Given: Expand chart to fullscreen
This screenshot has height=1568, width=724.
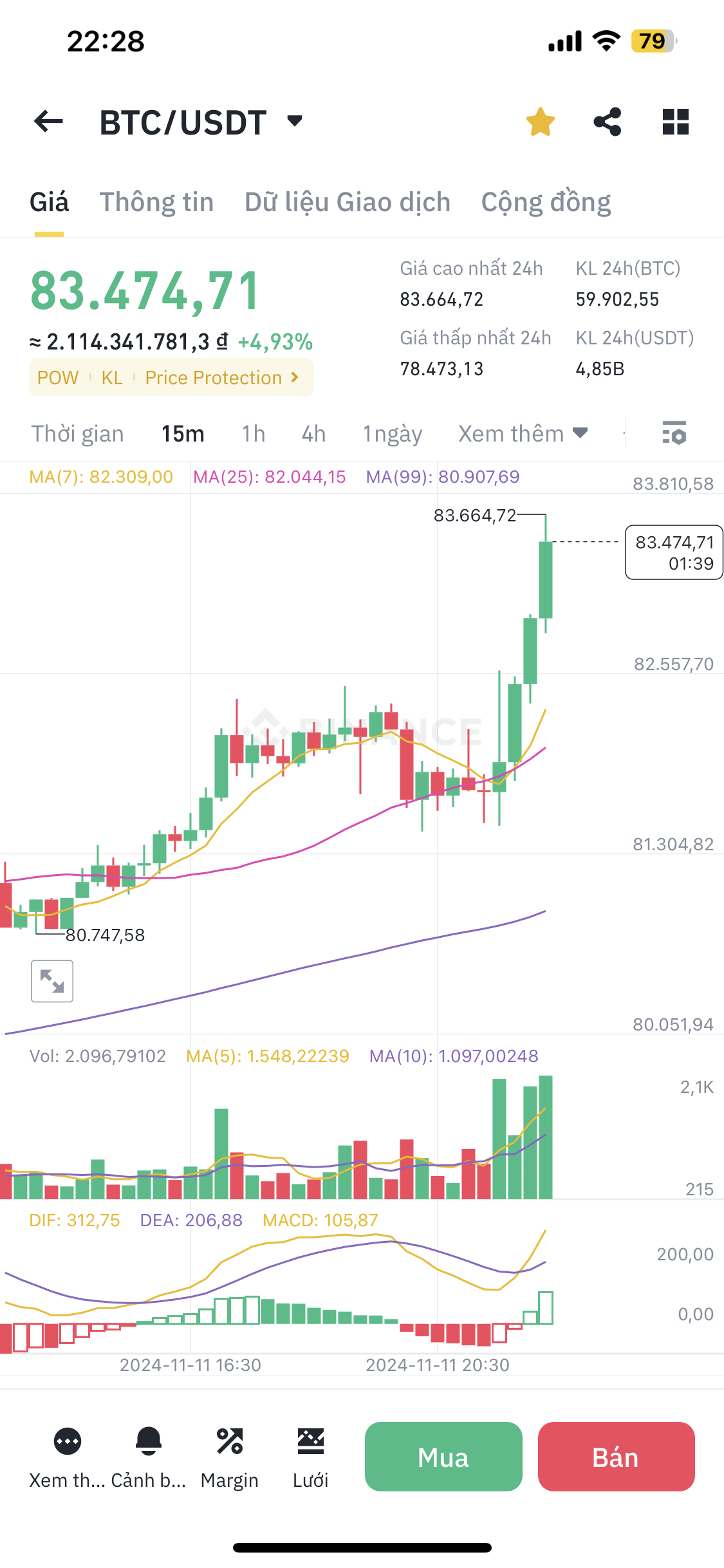Looking at the screenshot, I should tap(52, 981).
